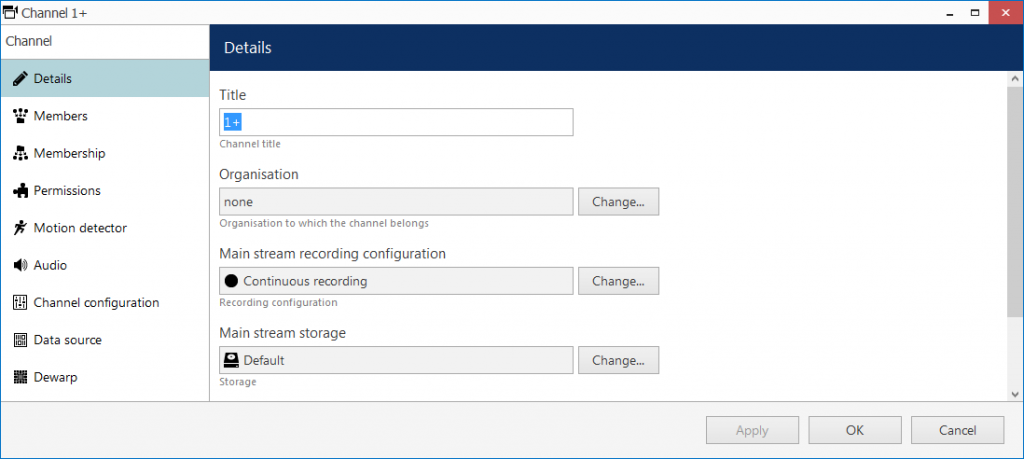Viewport: 1024px width, 459px height.
Task: Click the Channel configuration sliders icon
Action: 20,302
